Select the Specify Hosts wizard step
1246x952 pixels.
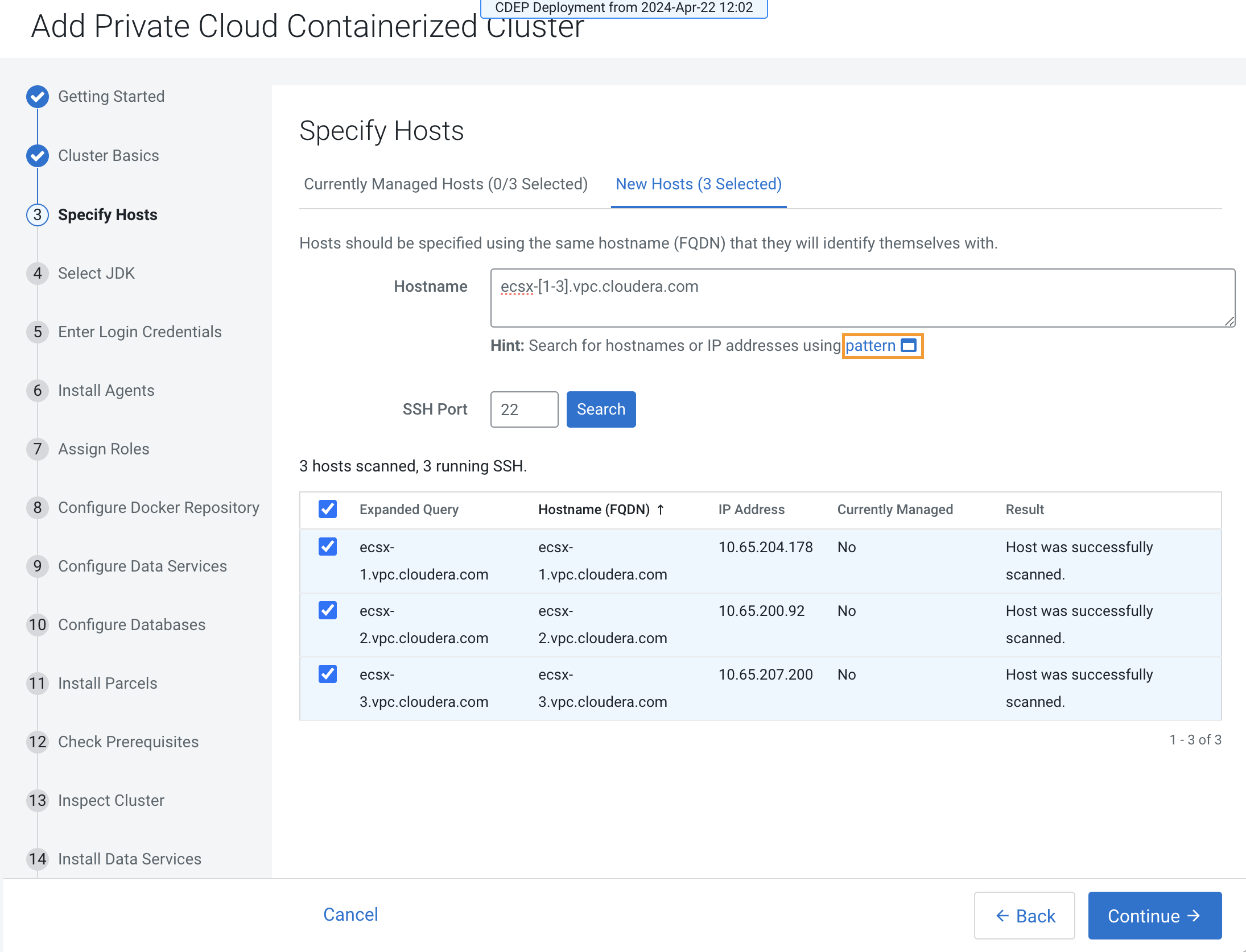pos(108,215)
